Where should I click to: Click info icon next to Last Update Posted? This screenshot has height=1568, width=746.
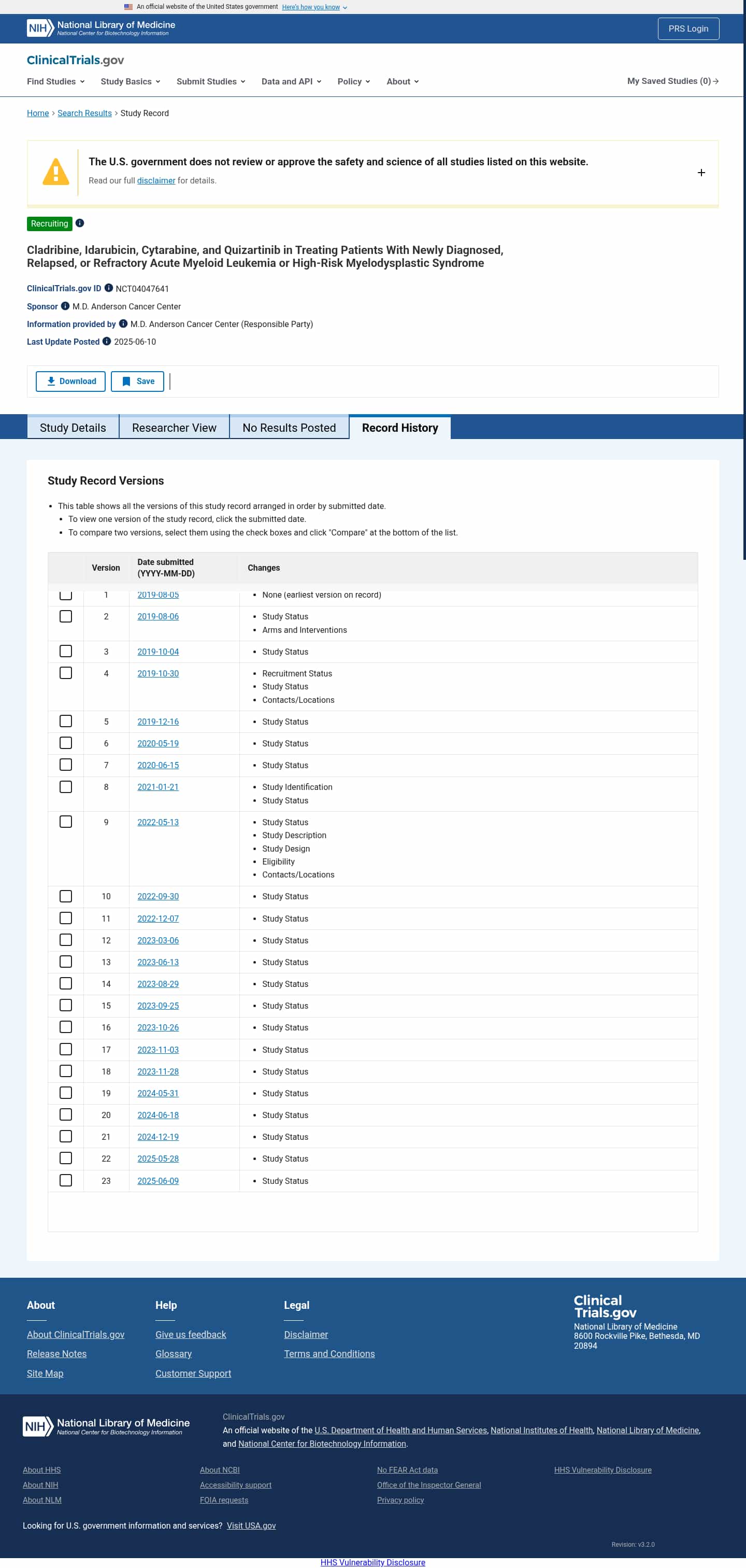click(x=107, y=342)
